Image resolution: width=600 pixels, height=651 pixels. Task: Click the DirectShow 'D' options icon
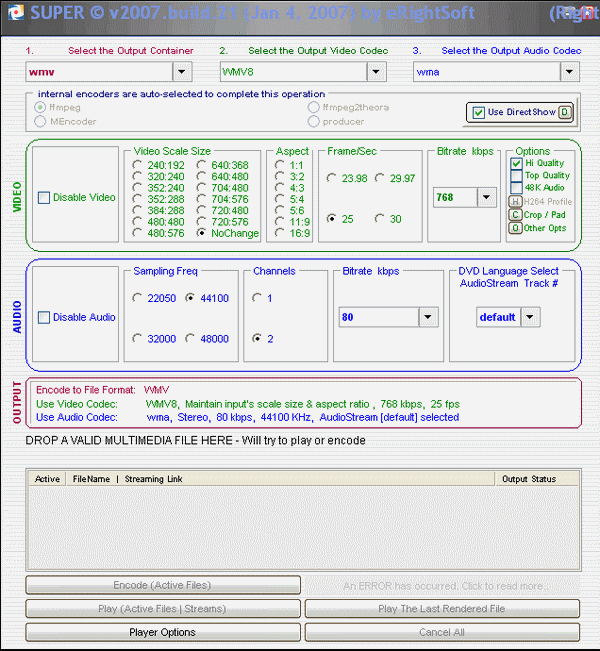point(565,112)
